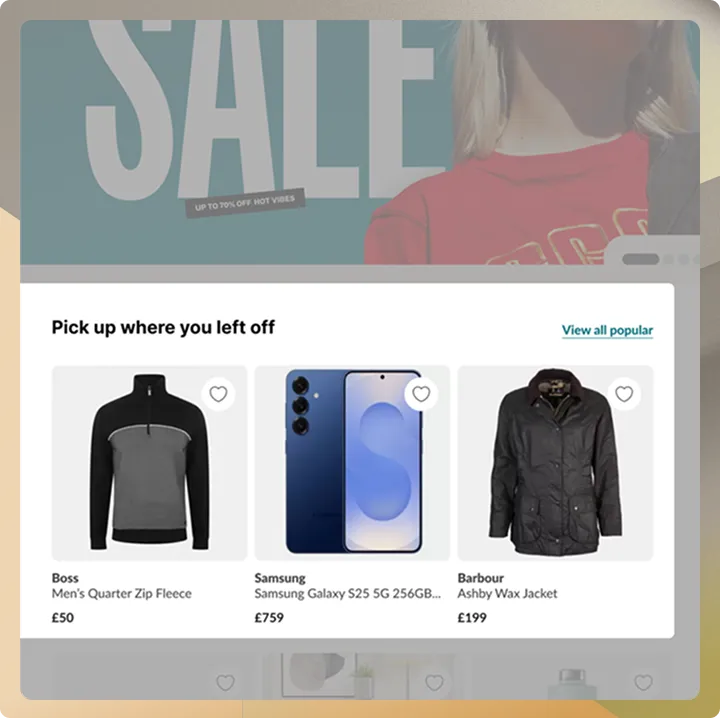Open the Samsung phone product image
Viewport: 720px width, 718px height.
pyautogui.click(x=352, y=463)
